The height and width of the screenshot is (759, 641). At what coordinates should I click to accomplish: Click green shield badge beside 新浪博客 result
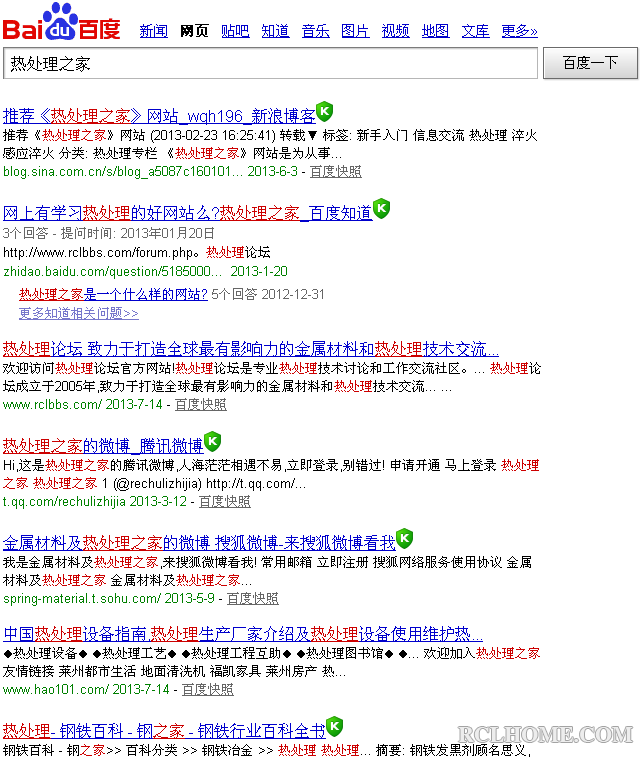324,111
